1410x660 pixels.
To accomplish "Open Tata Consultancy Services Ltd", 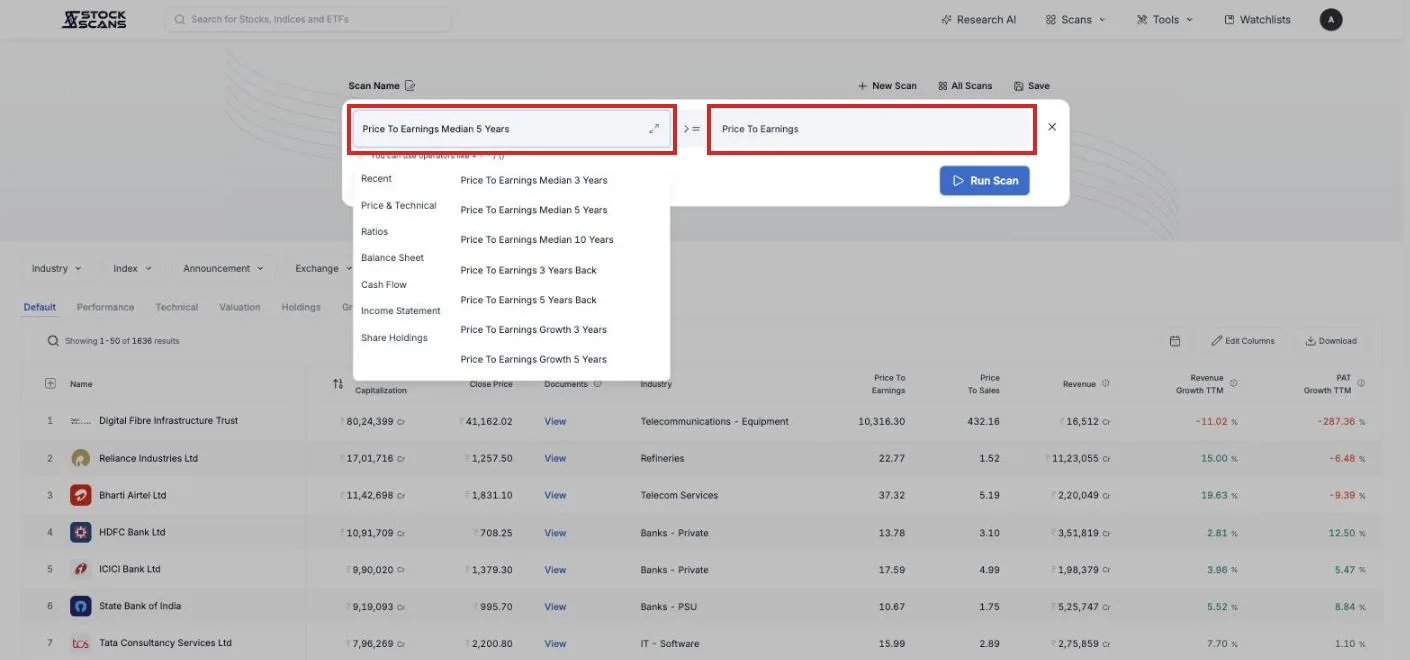I will (x=165, y=644).
